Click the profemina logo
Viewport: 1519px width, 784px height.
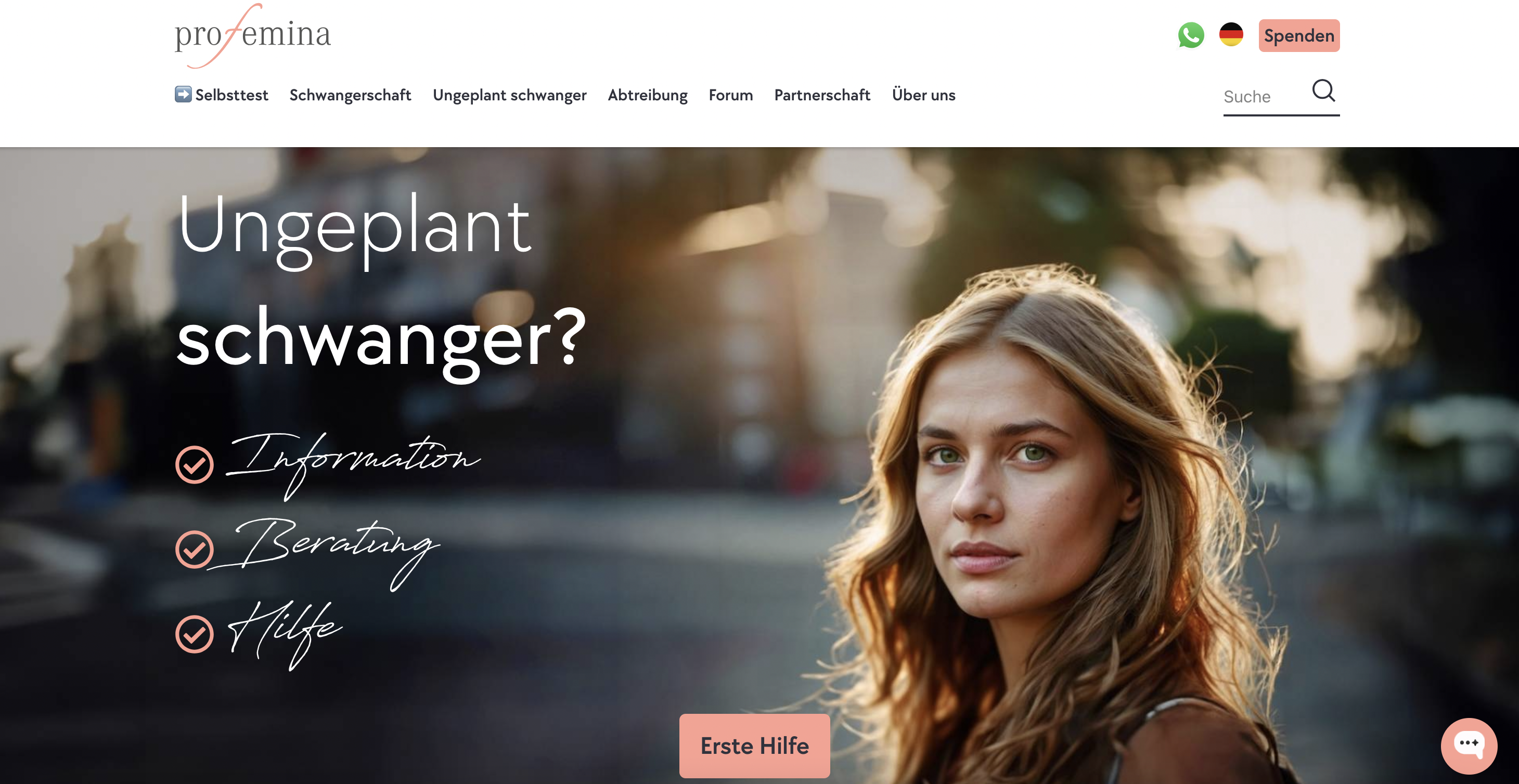(253, 35)
